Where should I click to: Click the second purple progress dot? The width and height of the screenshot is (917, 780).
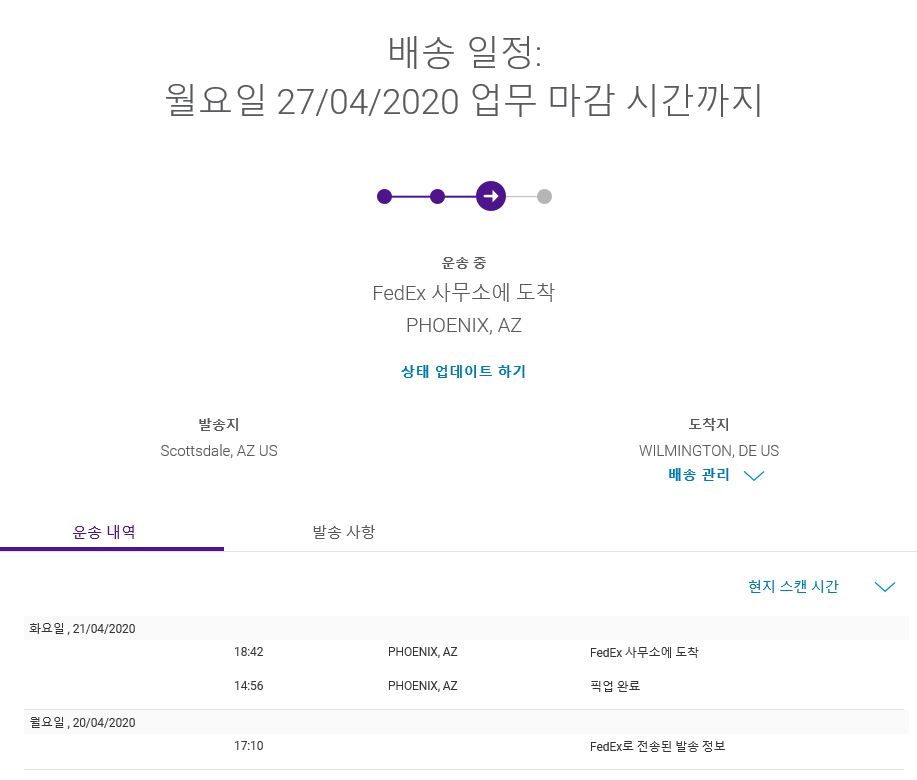click(437, 196)
